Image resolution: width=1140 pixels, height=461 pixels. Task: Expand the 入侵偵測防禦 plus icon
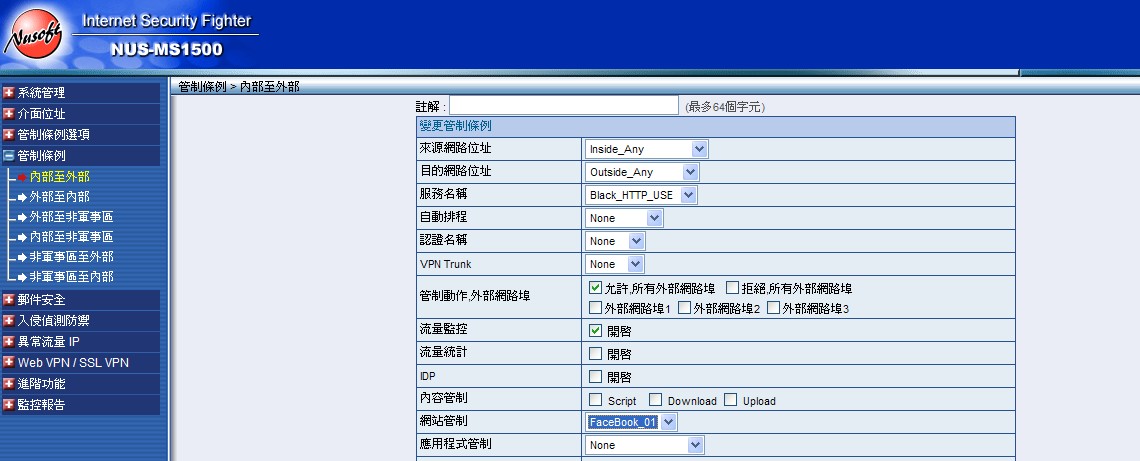[9, 321]
